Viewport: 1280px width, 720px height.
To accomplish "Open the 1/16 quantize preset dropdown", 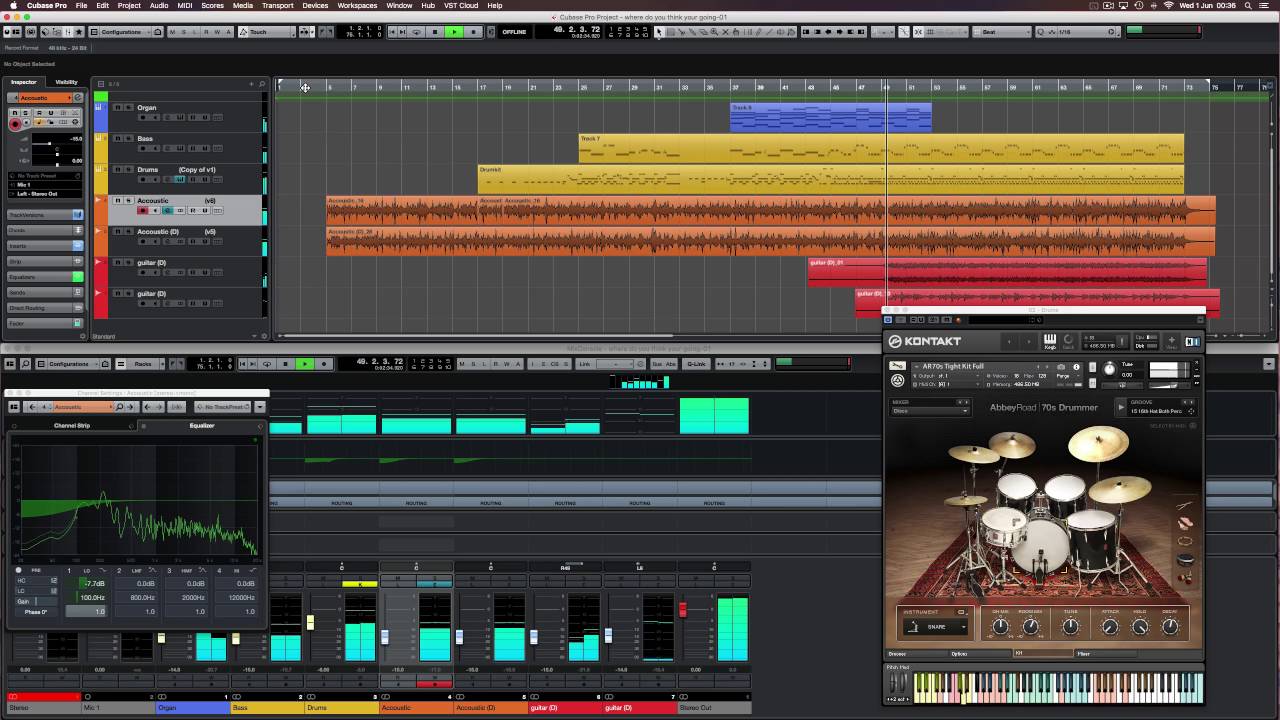I will 1078,32.
